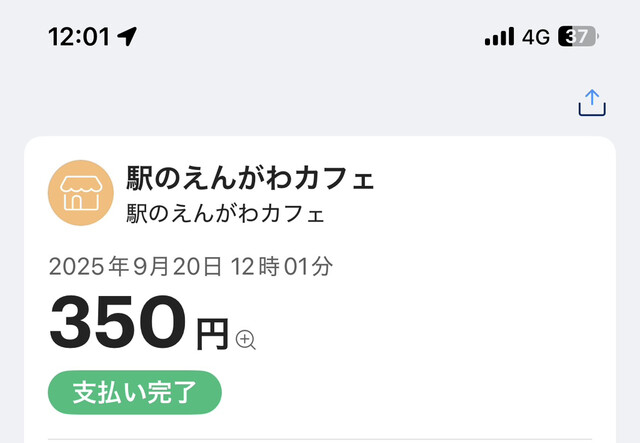The width and height of the screenshot is (640, 443).
Task: Tap the orange store icon
Action: pyautogui.click(x=80, y=192)
